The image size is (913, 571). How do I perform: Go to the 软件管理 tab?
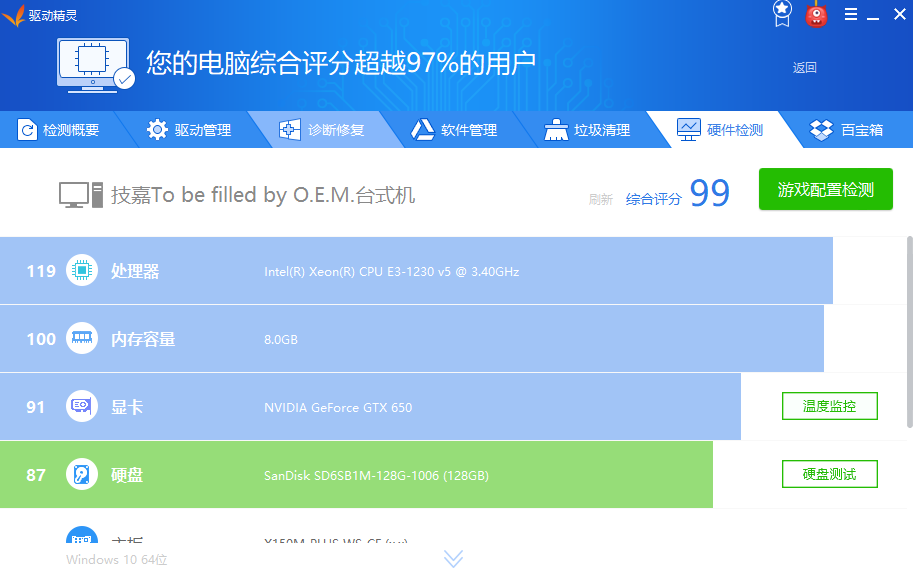[455, 130]
